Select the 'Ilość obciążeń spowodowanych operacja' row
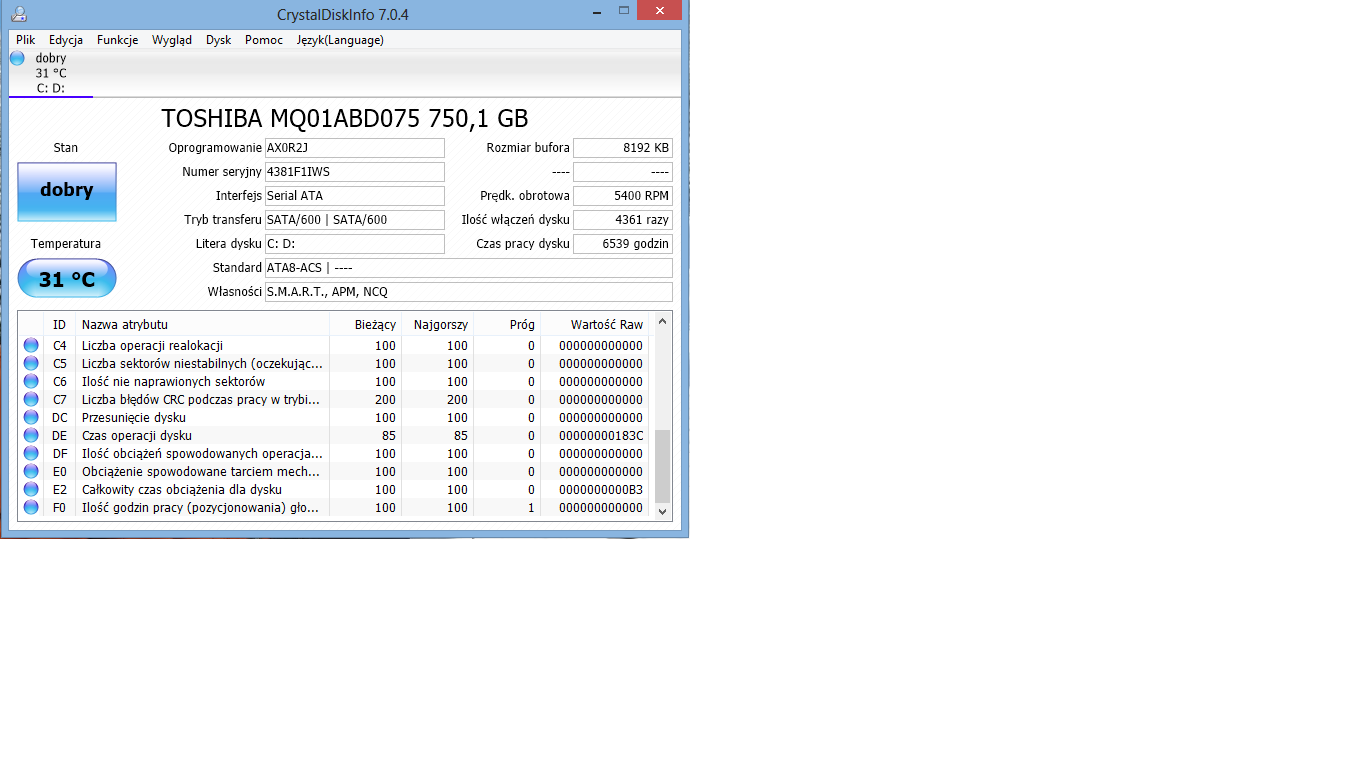The height and width of the screenshot is (768, 1366). click(x=334, y=453)
